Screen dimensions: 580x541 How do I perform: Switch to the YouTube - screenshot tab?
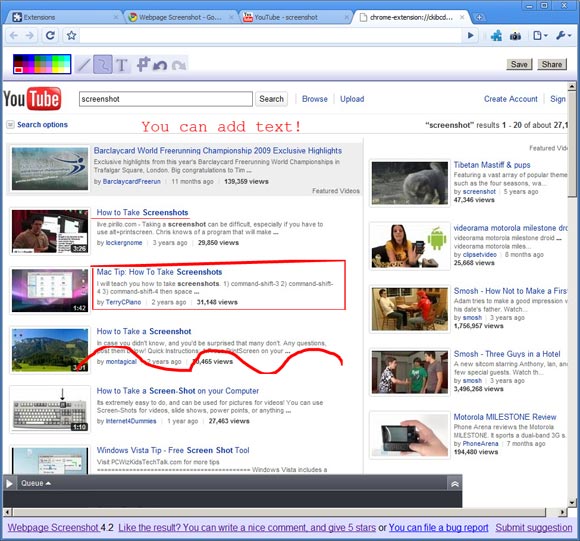point(295,17)
